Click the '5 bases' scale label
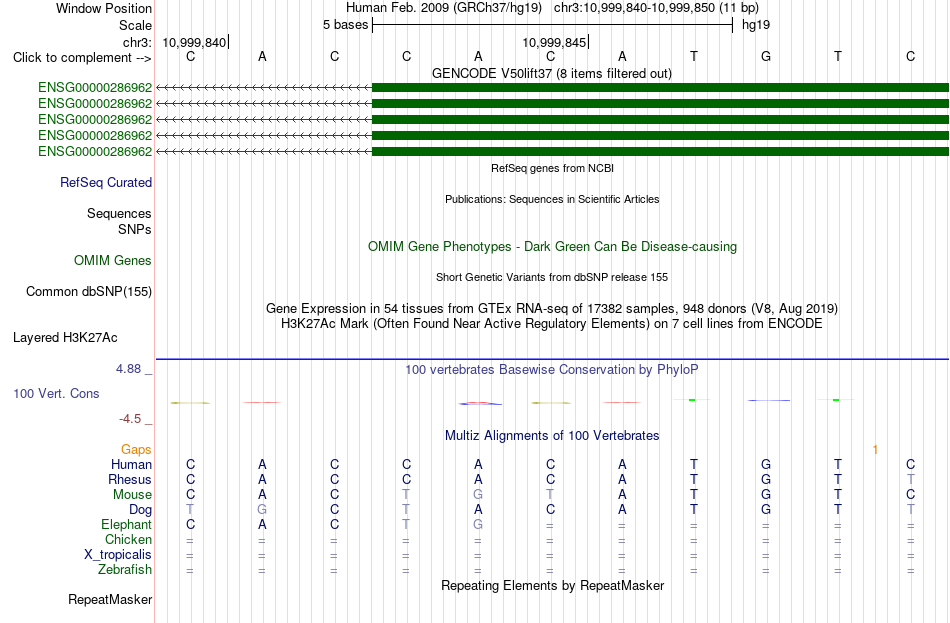Viewport: 950px width, 623px height. [x=345, y=25]
